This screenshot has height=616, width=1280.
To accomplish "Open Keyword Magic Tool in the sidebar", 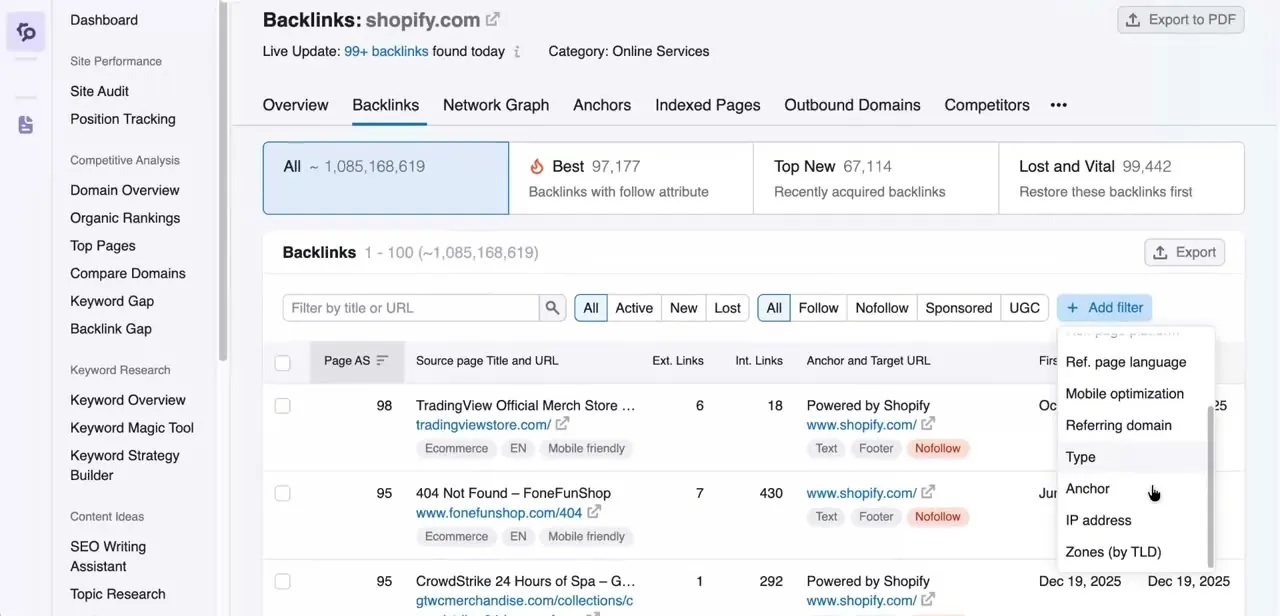I will [132, 428].
